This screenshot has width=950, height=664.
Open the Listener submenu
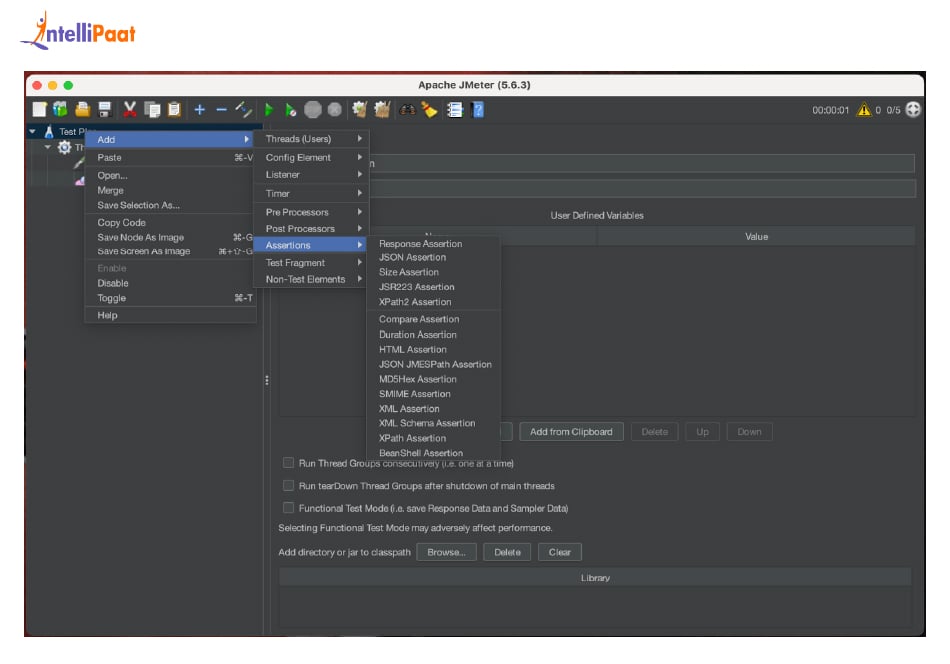pyautogui.click(x=311, y=174)
